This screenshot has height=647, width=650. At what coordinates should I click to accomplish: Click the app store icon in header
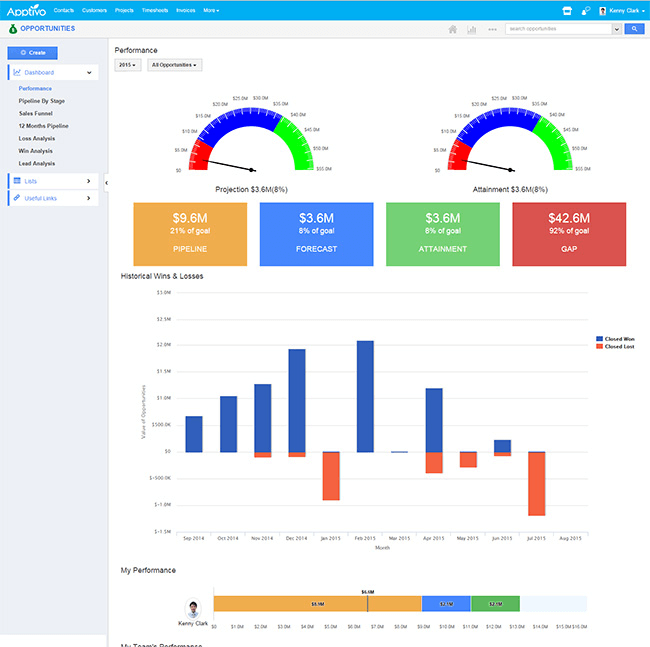(x=567, y=10)
